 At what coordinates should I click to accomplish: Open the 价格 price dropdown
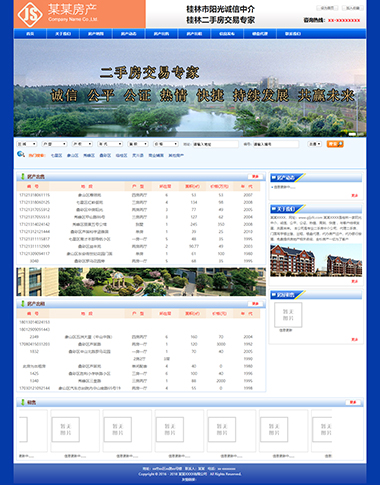coord(166,144)
